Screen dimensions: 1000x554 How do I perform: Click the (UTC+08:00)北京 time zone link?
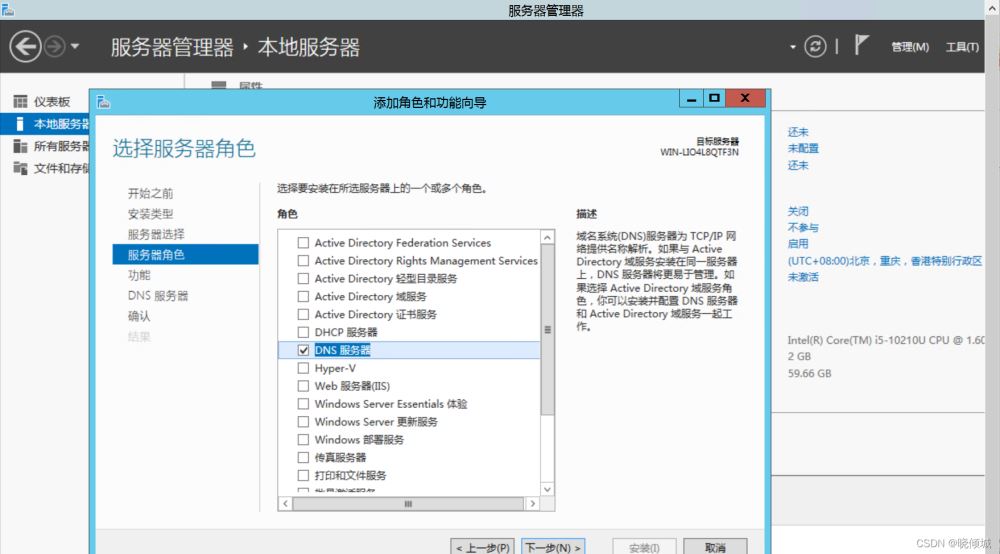tap(885, 261)
